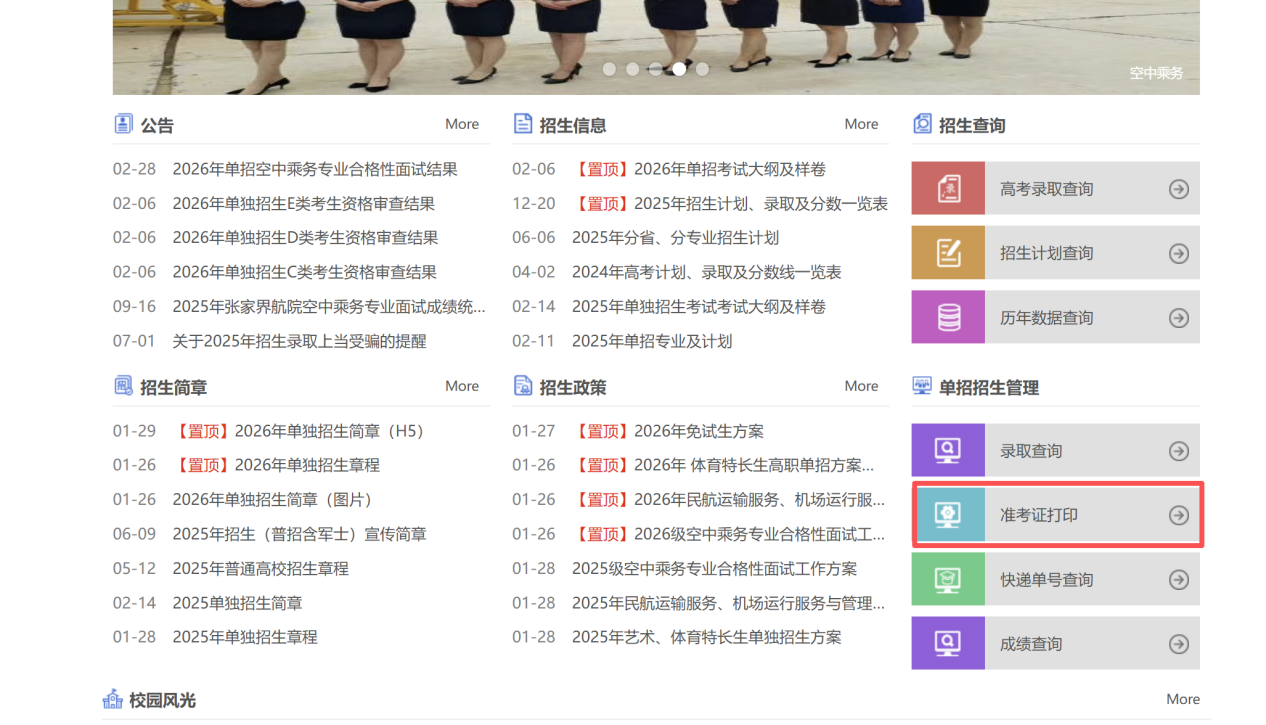
Task: Open More link in 公告 section
Action: pyautogui.click(x=461, y=124)
